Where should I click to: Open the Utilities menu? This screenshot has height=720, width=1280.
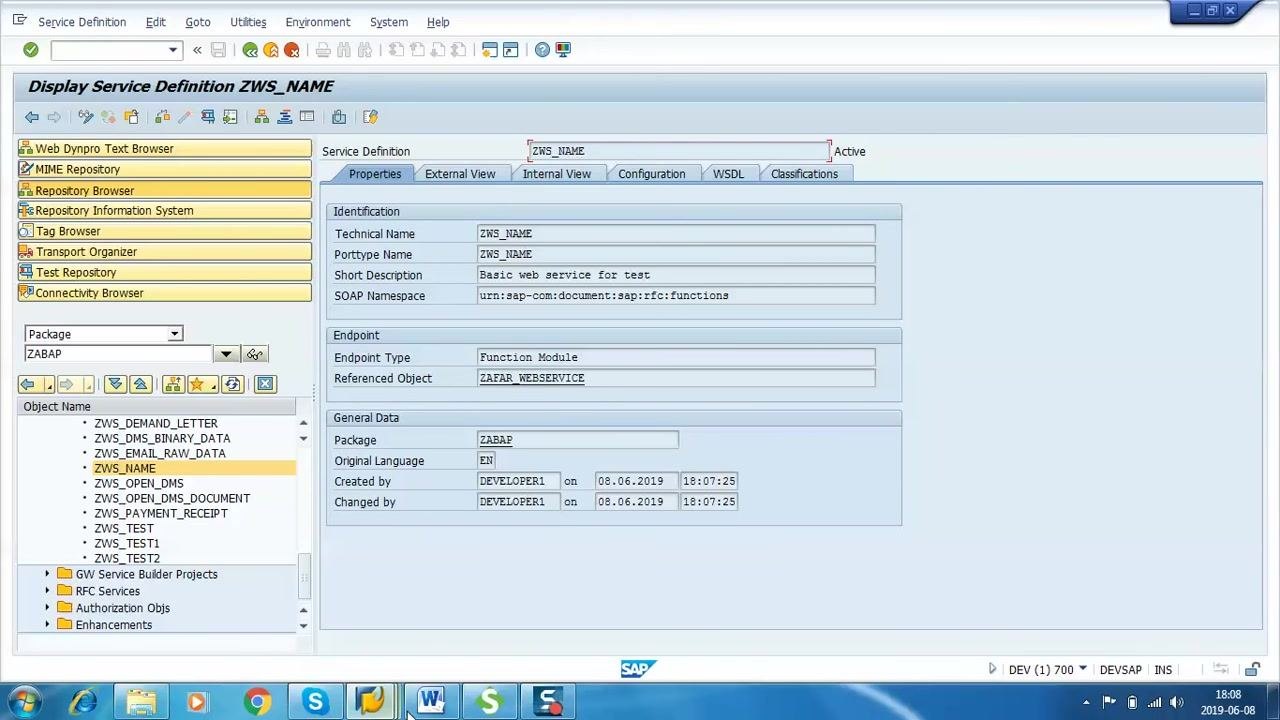click(x=248, y=22)
